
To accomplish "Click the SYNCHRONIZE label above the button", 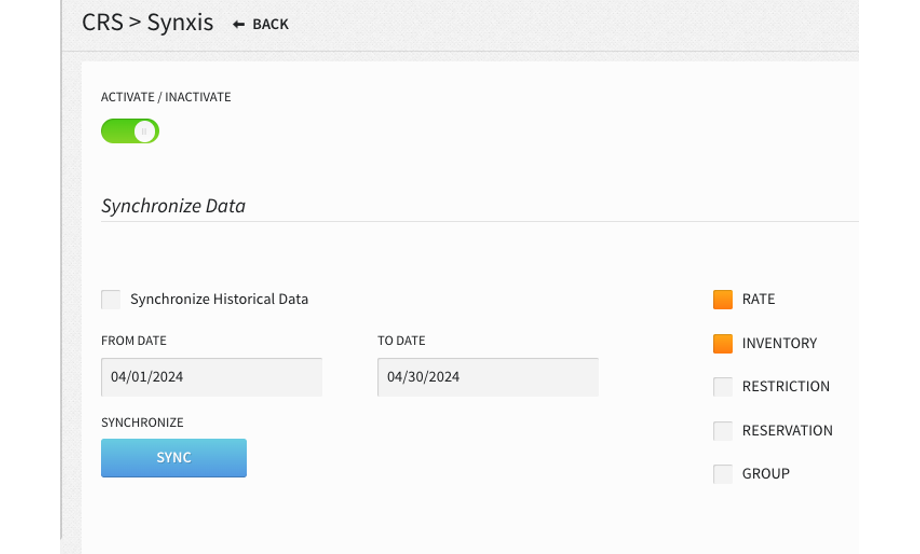I will pos(142,423).
